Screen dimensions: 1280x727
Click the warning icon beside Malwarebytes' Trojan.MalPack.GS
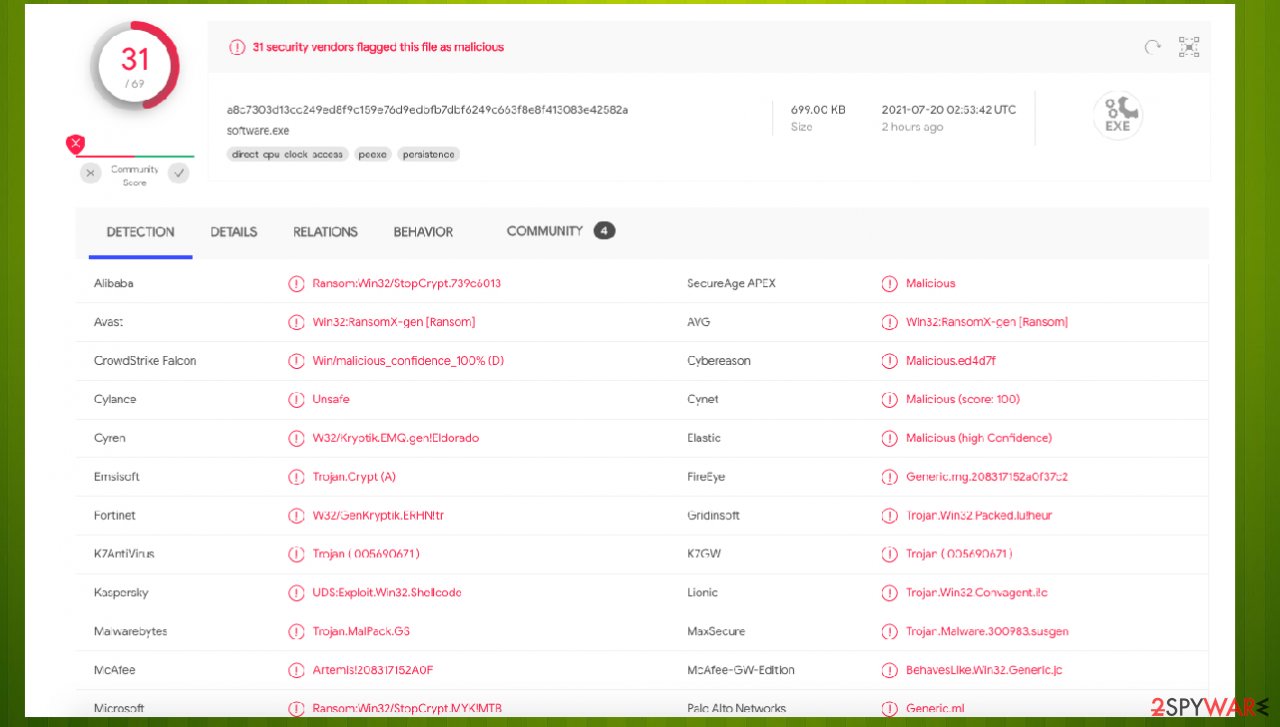[x=296, y=632]
